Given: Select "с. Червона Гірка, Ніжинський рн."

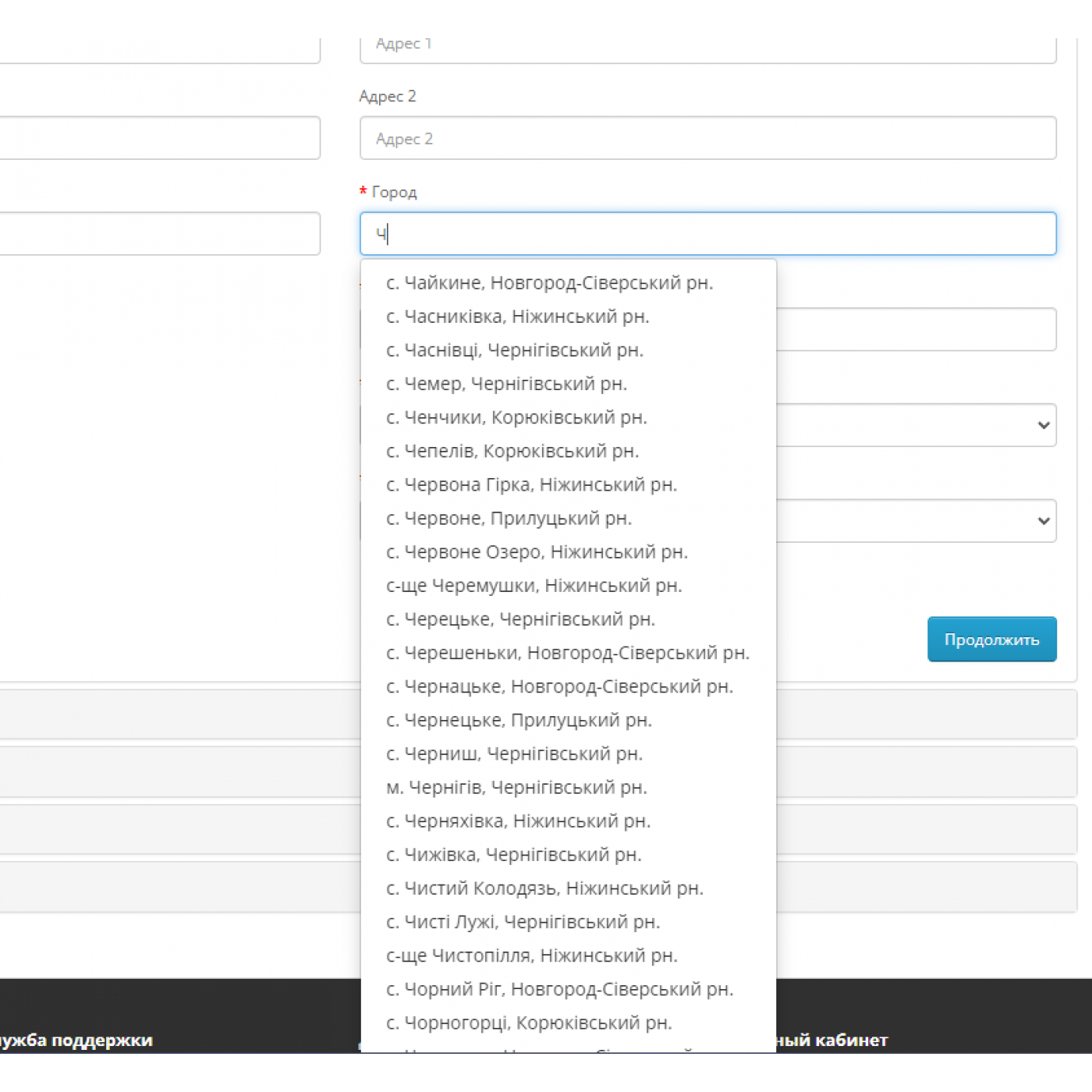Looking at the screenshot, I should point(531,484).
